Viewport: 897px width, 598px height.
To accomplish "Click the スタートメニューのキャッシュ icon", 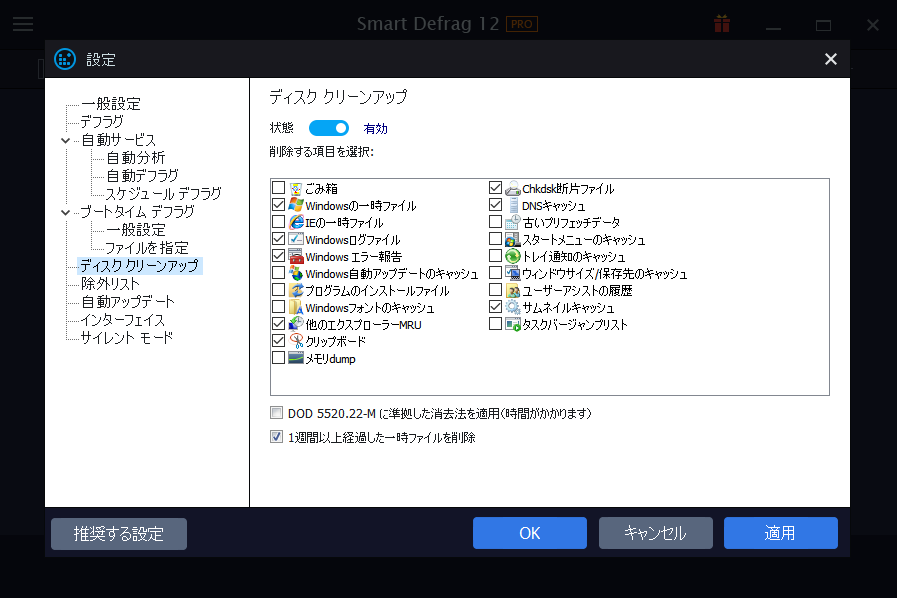I will click(513, 239).
